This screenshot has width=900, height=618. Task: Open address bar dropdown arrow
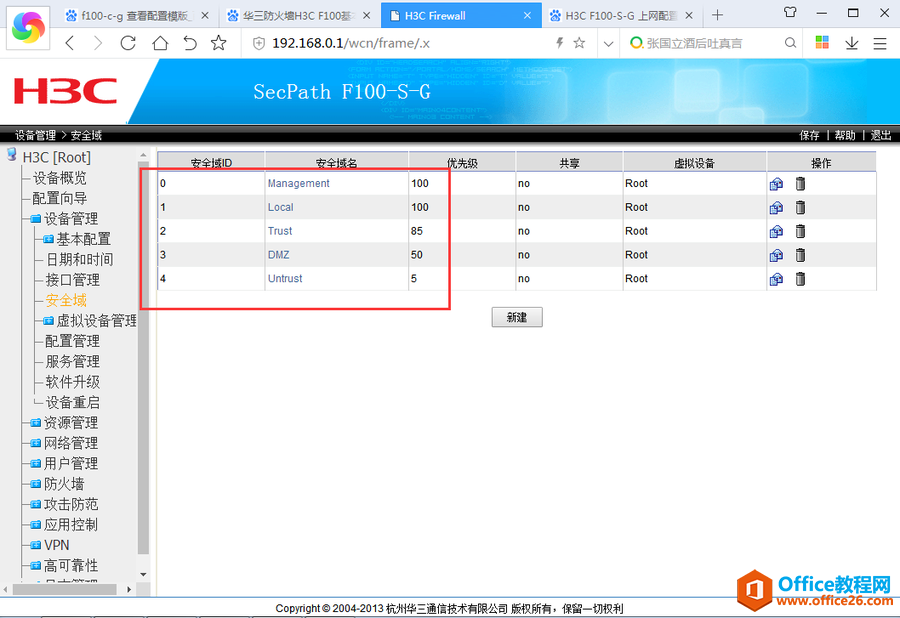tap(608, 44)
